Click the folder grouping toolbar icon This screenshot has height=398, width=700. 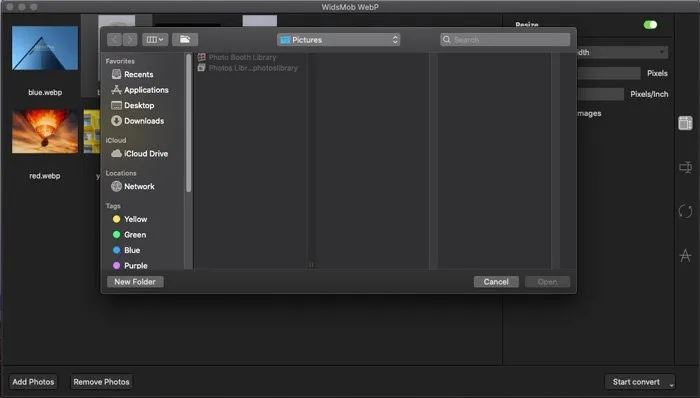point(185,40)
